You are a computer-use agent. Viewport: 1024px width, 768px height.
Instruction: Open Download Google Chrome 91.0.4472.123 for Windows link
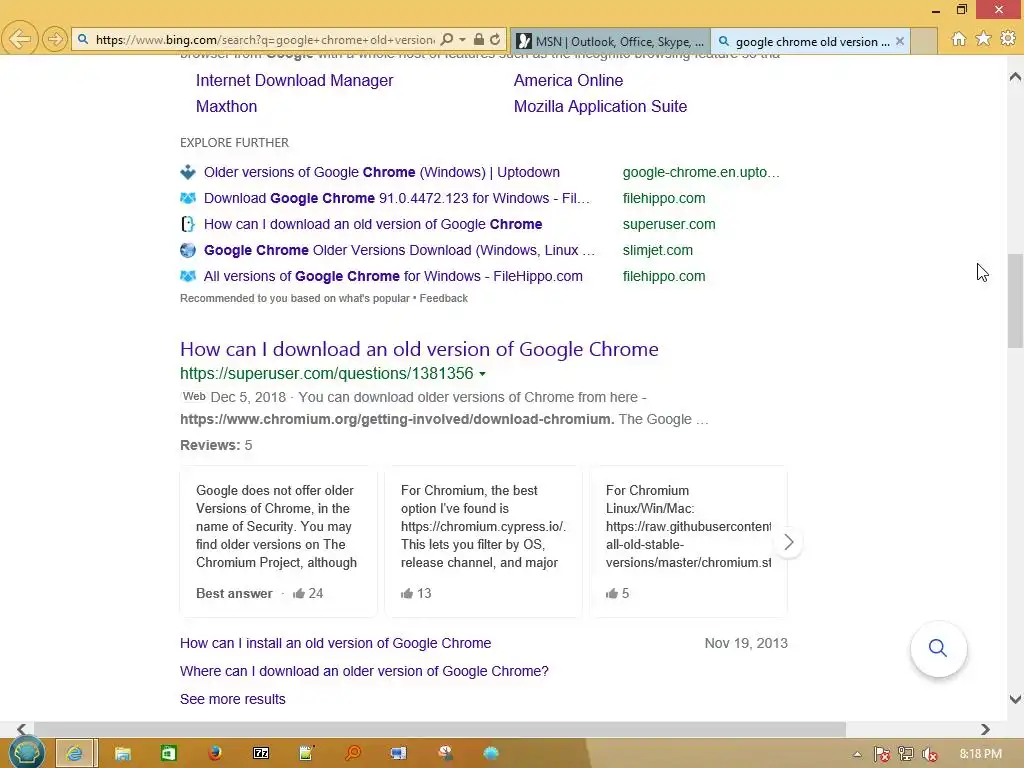[x=396, y=199]
